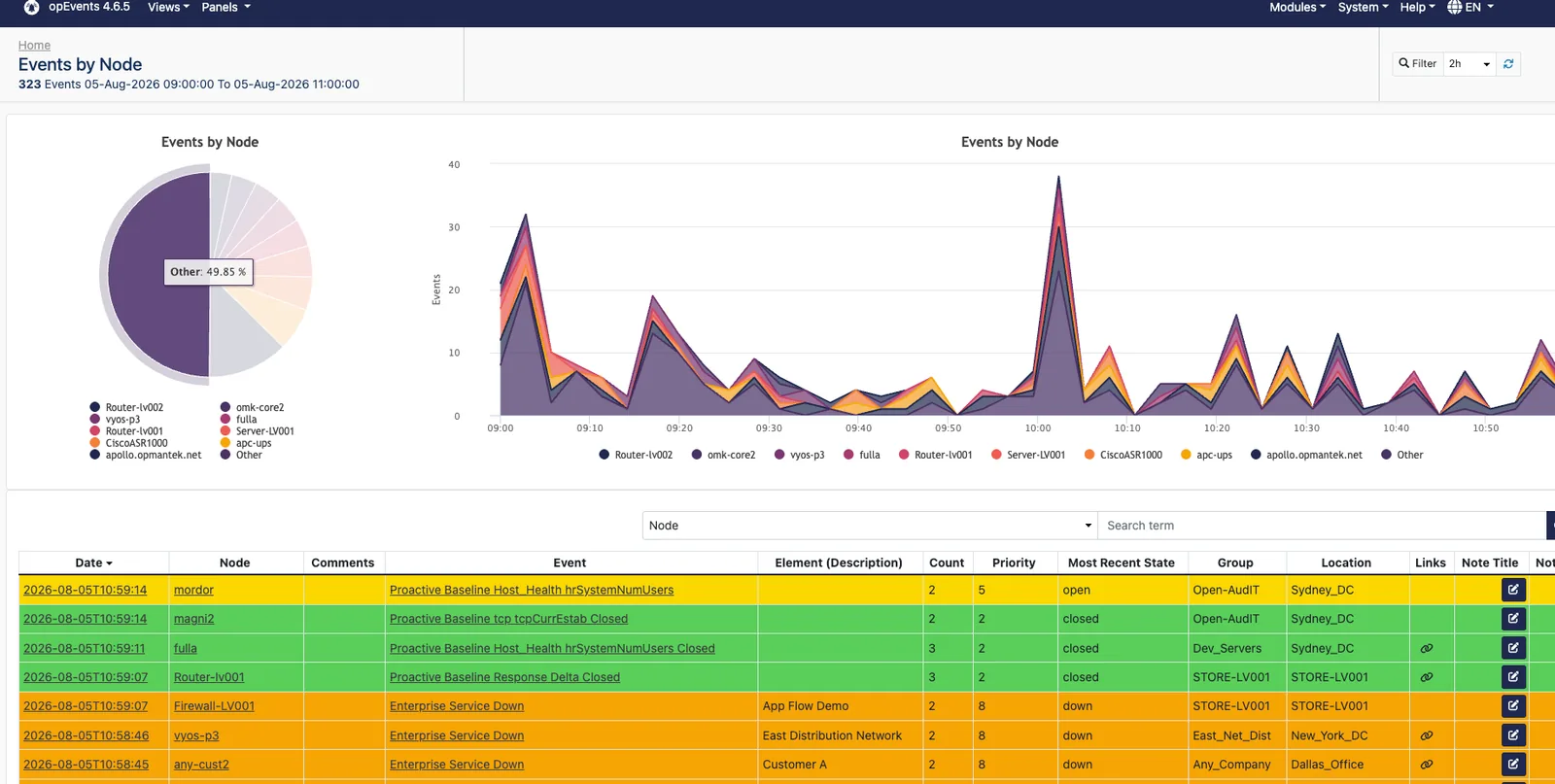
Task: Open the Panels dropdown menu
Action: (225, 7)
